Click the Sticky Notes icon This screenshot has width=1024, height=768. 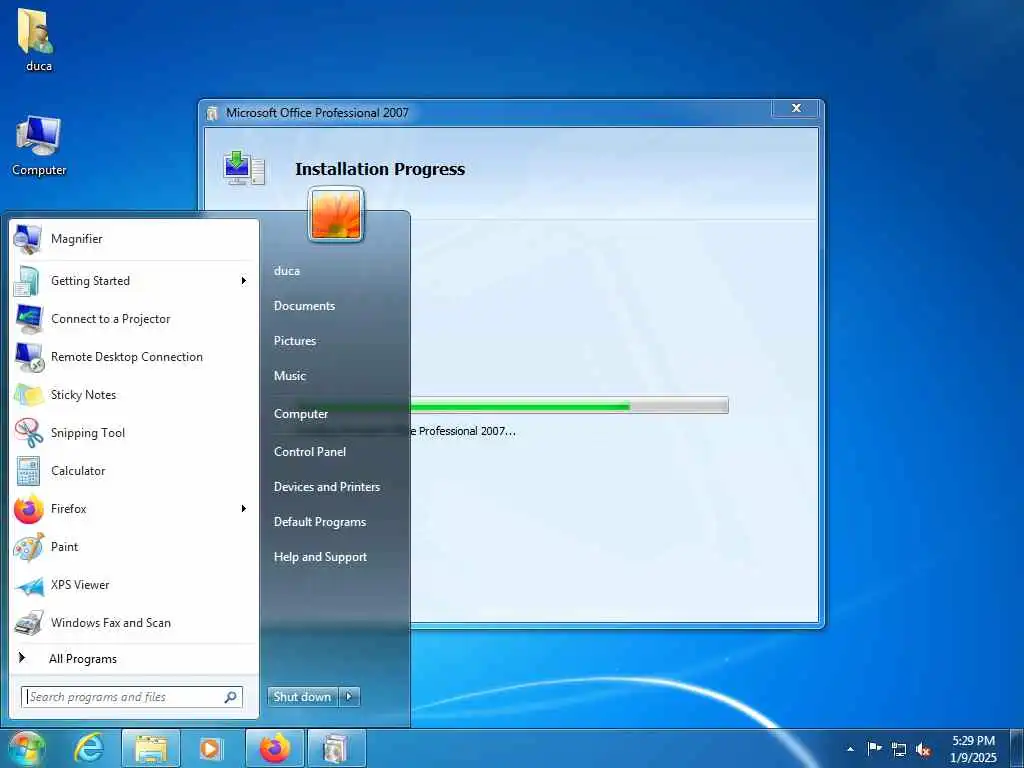(x=29, y=395)
